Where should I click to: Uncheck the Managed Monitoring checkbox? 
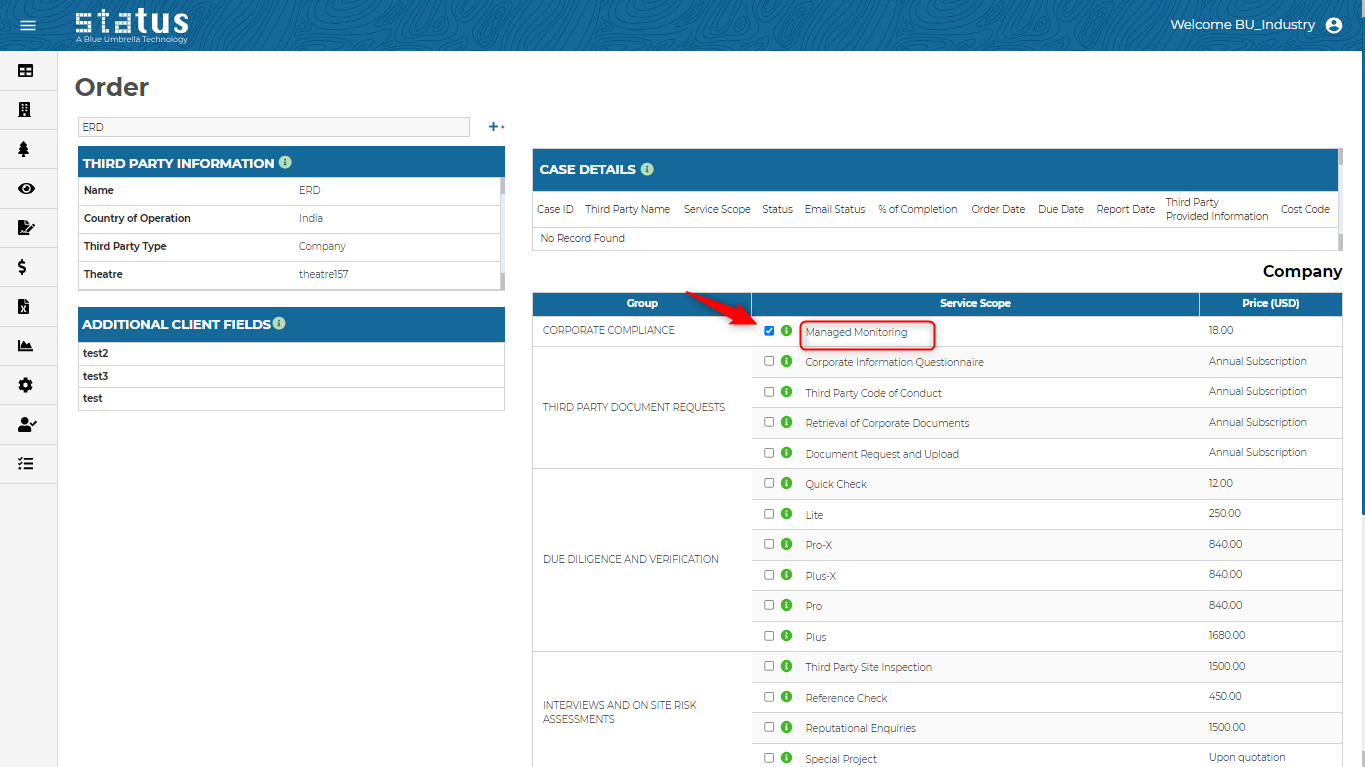coord(769,331)
